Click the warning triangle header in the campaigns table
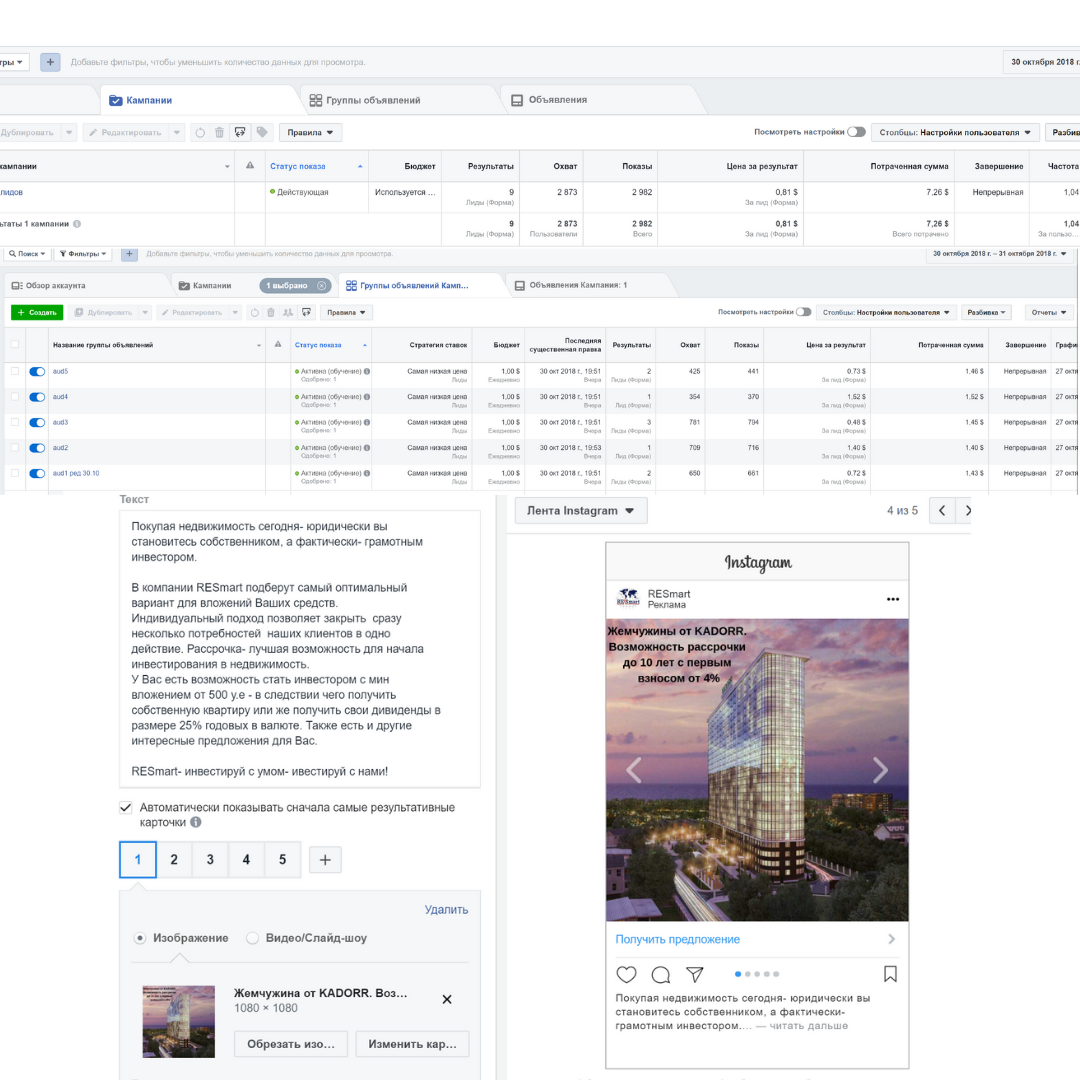The image size is (1080, 1080). coord(250,165)
